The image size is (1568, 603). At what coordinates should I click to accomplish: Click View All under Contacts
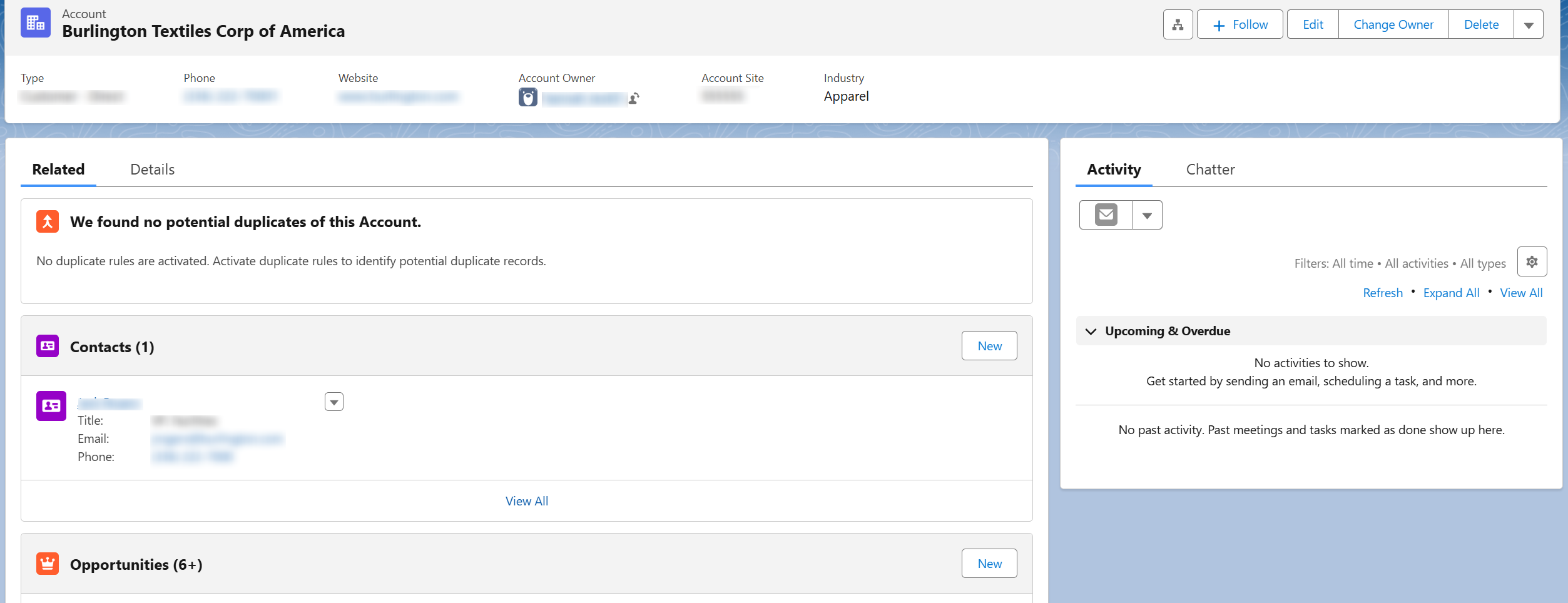[x=526, y=500]
